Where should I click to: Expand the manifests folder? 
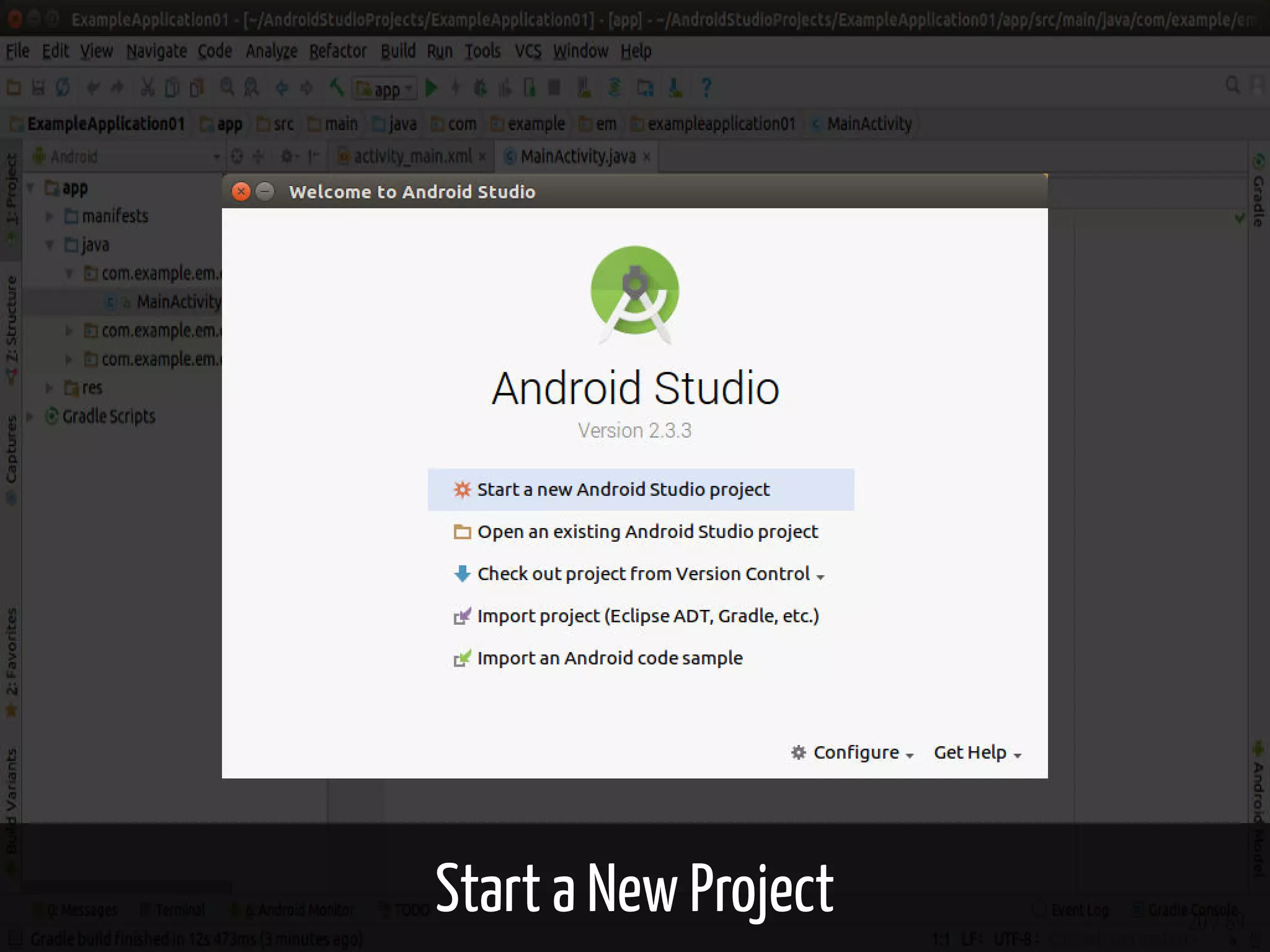point(49,216)
